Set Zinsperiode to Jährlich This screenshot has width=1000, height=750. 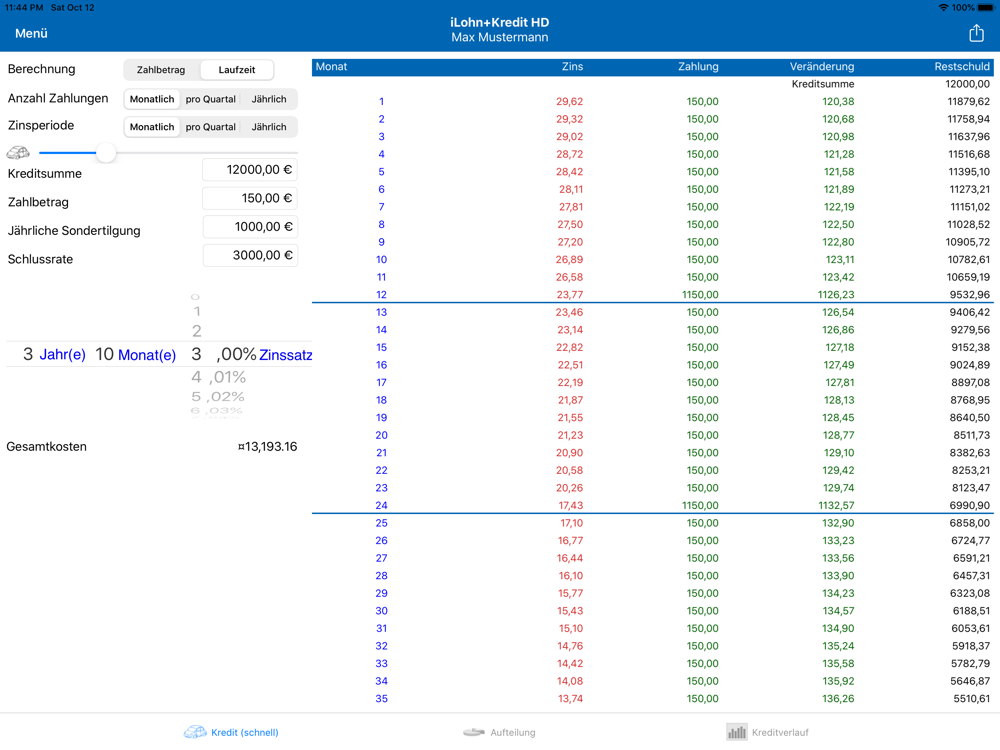coord(269,127)
